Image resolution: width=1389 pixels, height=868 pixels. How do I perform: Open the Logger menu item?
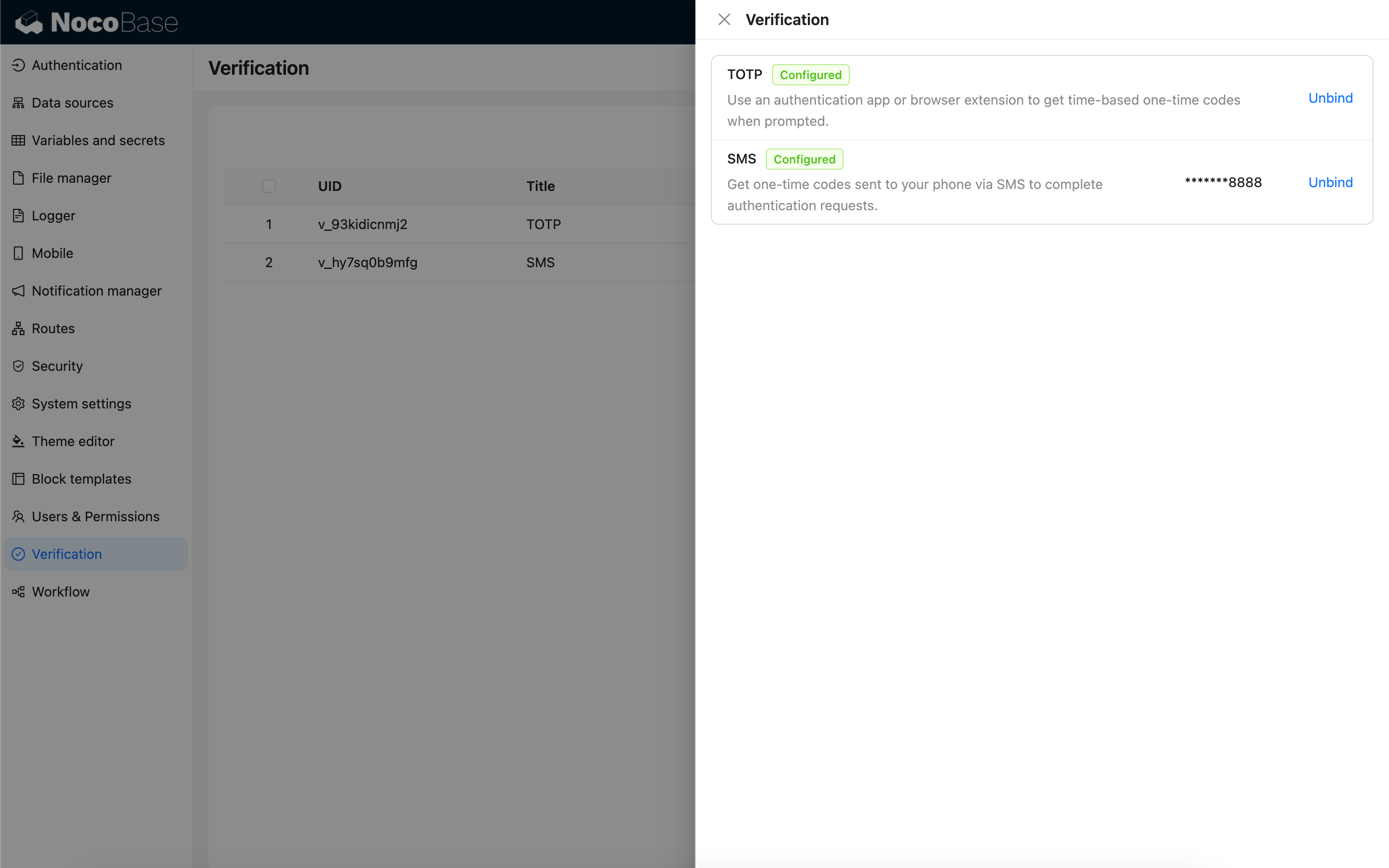(x=54, y=216)
